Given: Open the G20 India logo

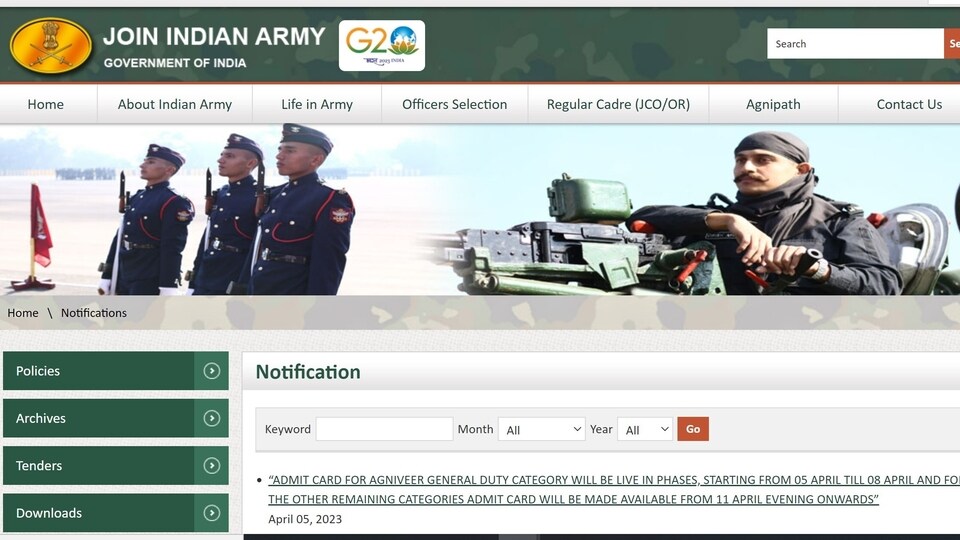Looking at the screenshot, I should tap(381, 45).
